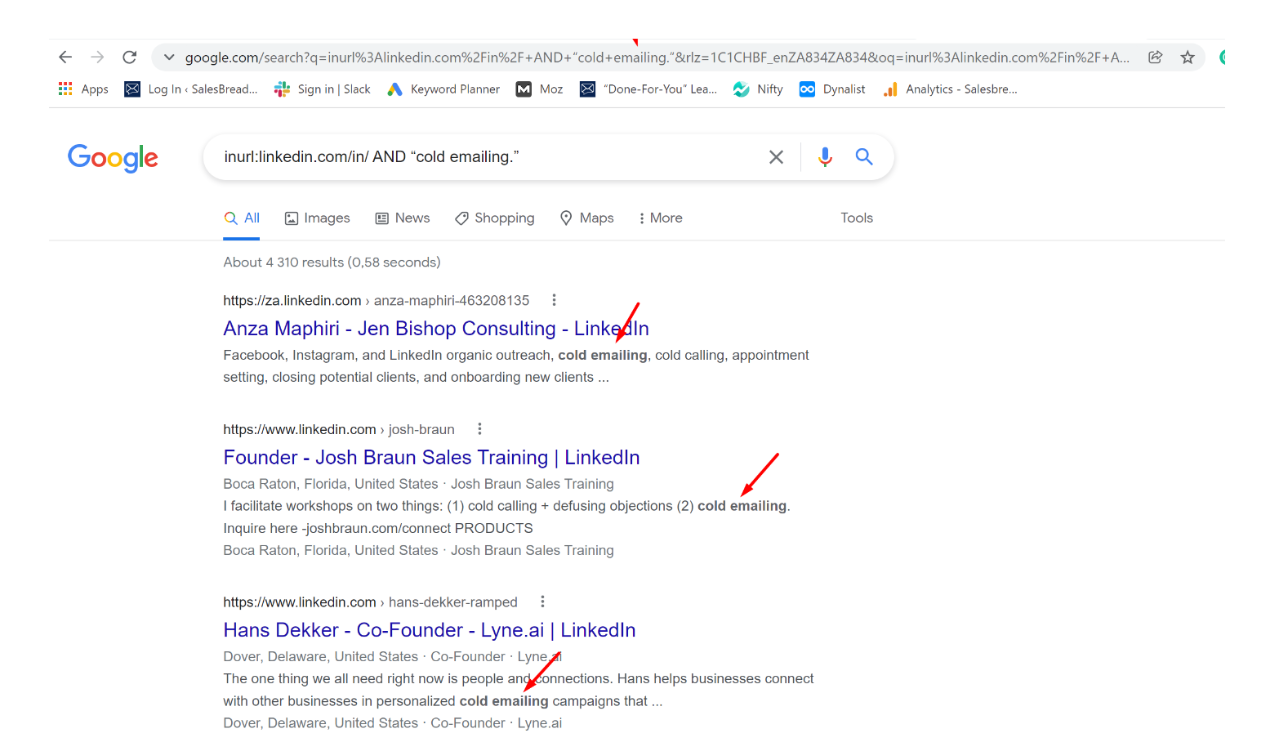Expand the More search categories menu
The height and width of the screenshot is (755, 1280).
pyautogui.click(x=660, y=218)
